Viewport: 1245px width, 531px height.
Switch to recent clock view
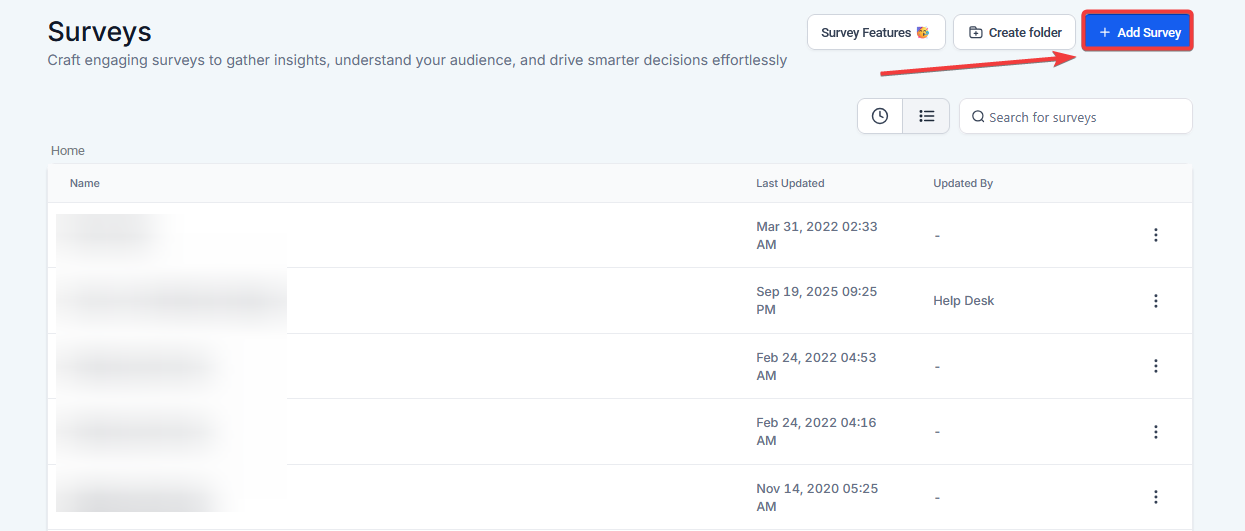pyautogui.click(x=880, y=116)
